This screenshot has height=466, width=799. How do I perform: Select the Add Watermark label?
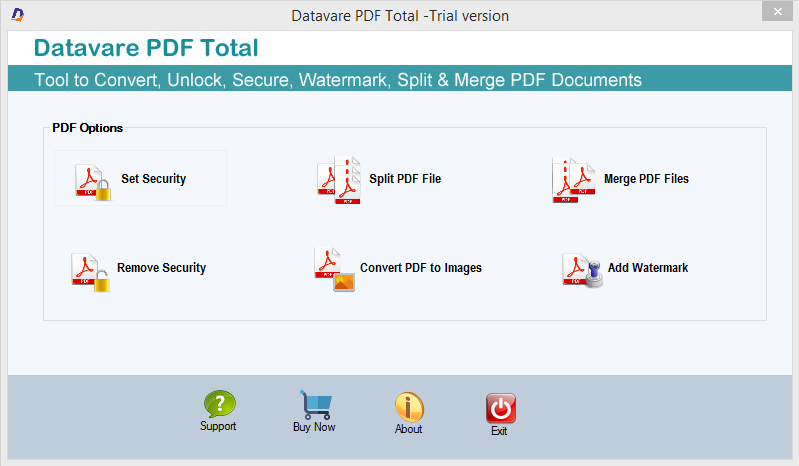click(648, 268)
